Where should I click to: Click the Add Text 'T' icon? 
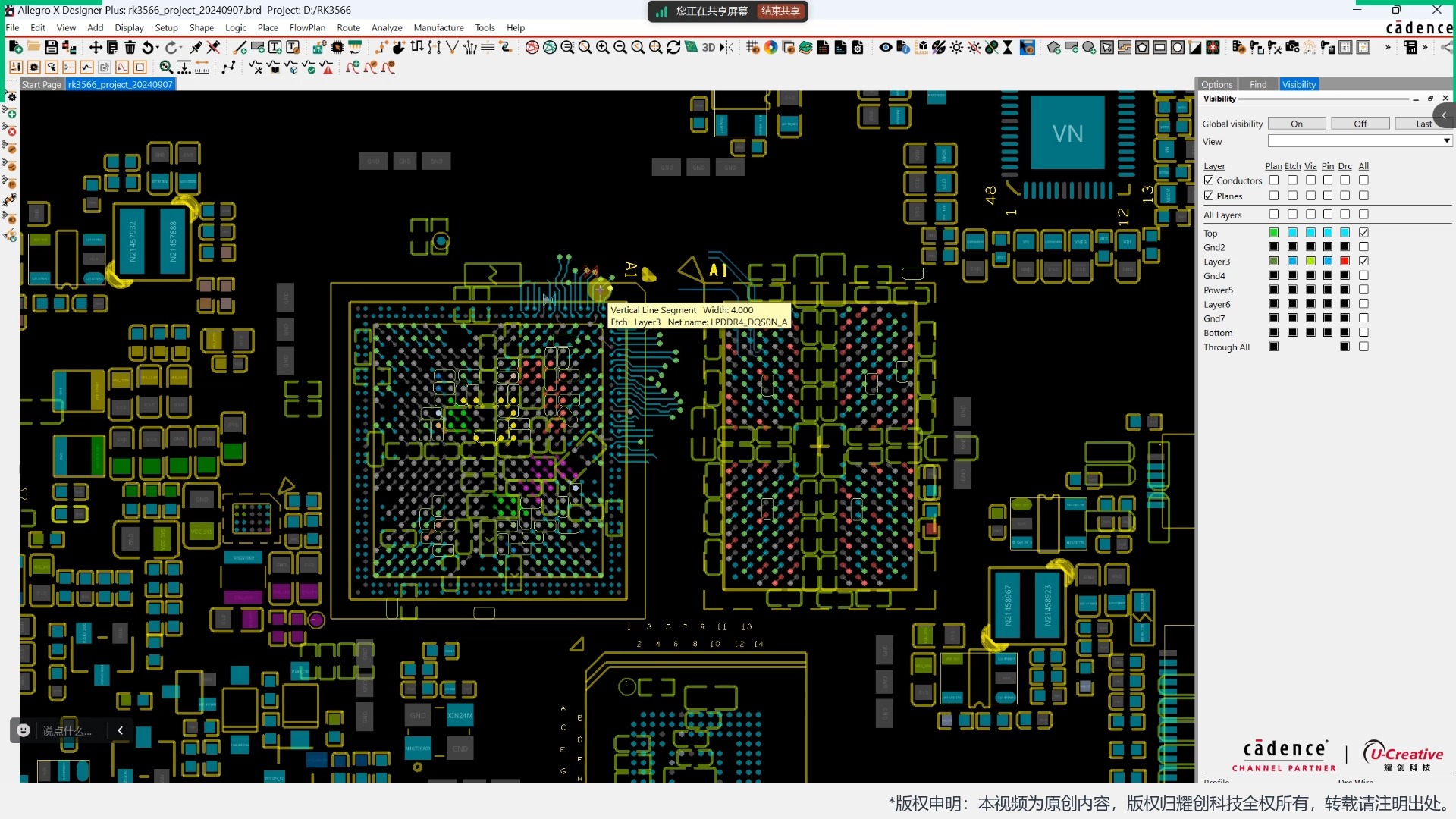(275, 47)
